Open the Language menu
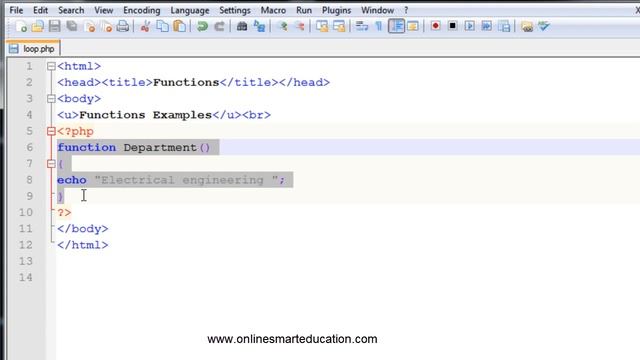This screenshot has width=640, height=360. coord(190,10)
